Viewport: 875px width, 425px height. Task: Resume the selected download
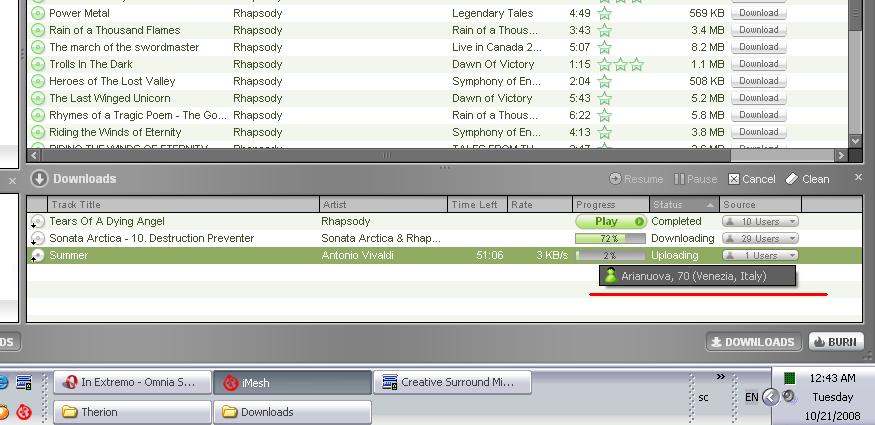pyautogui.click(x=636, y=179)
